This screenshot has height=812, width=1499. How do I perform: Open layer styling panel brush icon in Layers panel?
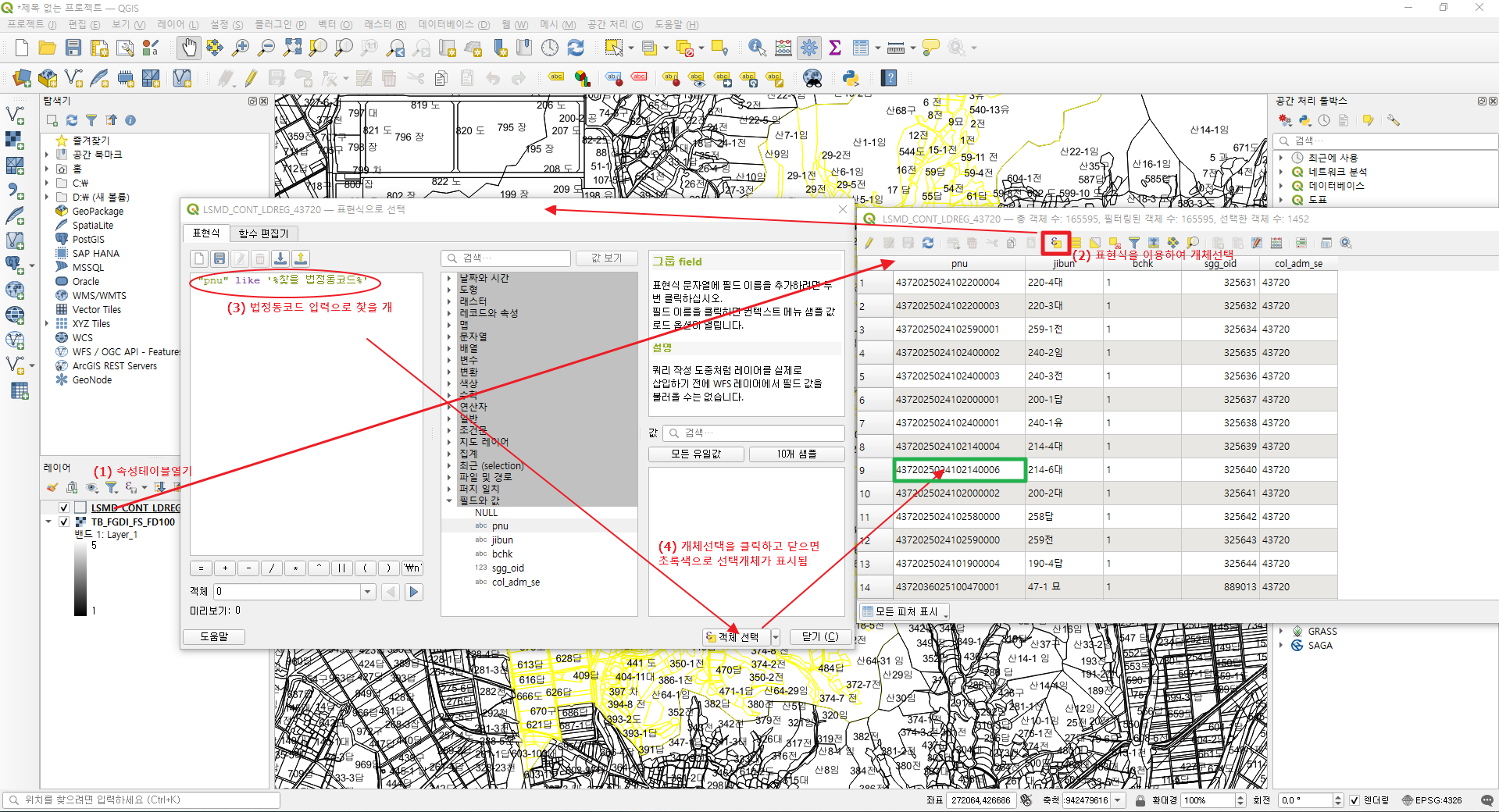(x=52, y=487)
